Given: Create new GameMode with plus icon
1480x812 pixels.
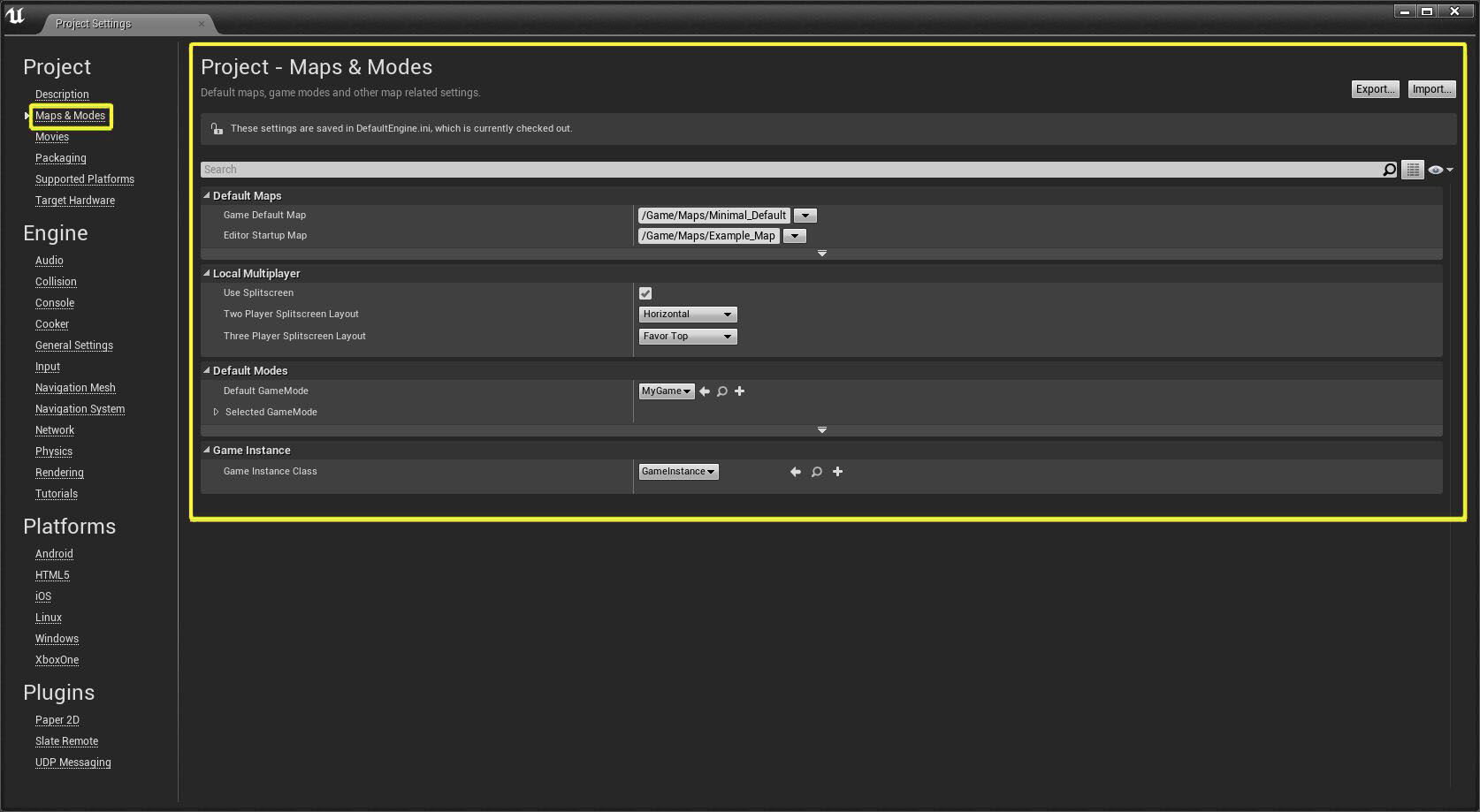Looking at the screenshot, I should click(x=740, y=391).
